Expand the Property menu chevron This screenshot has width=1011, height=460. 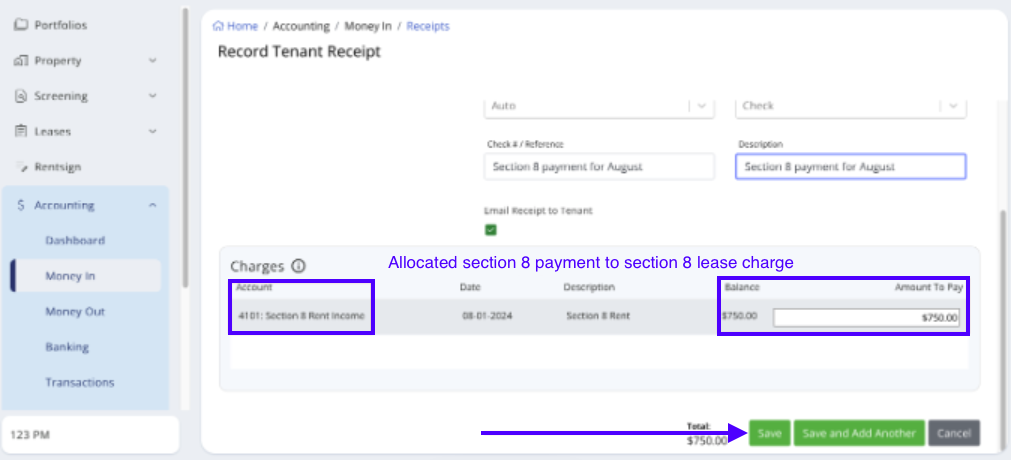152,60
